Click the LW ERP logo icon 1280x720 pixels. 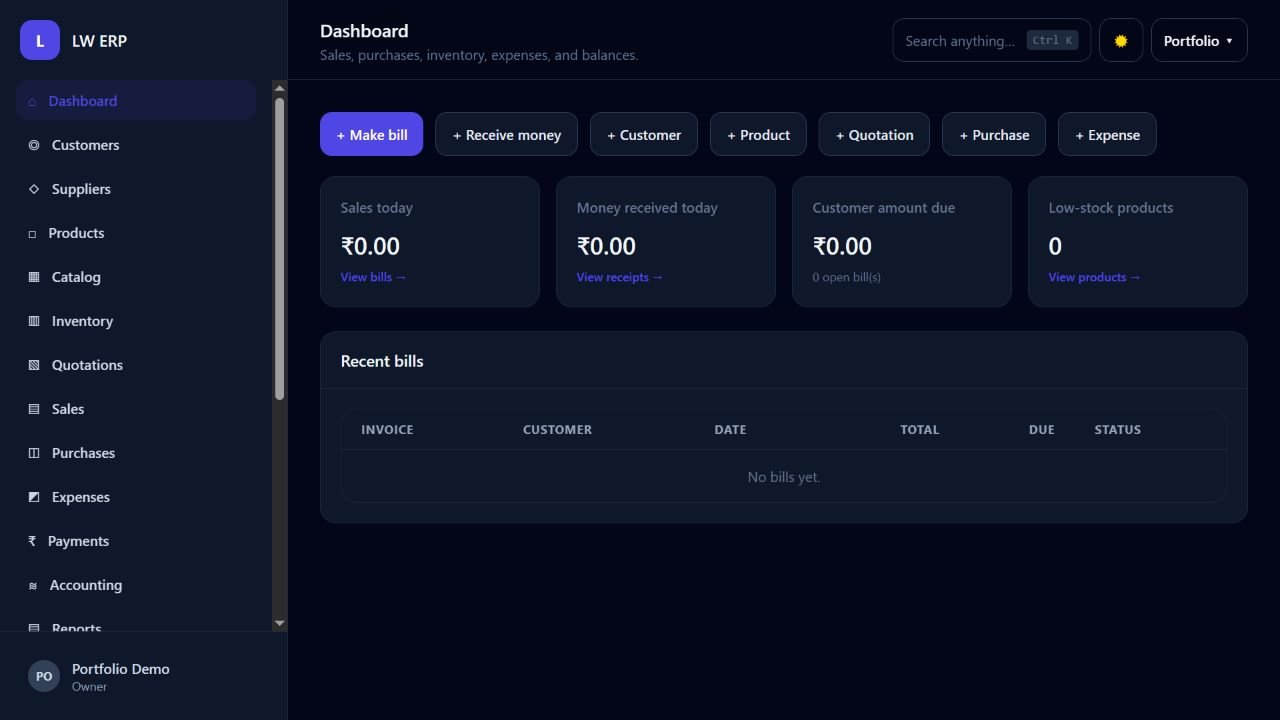40,40
